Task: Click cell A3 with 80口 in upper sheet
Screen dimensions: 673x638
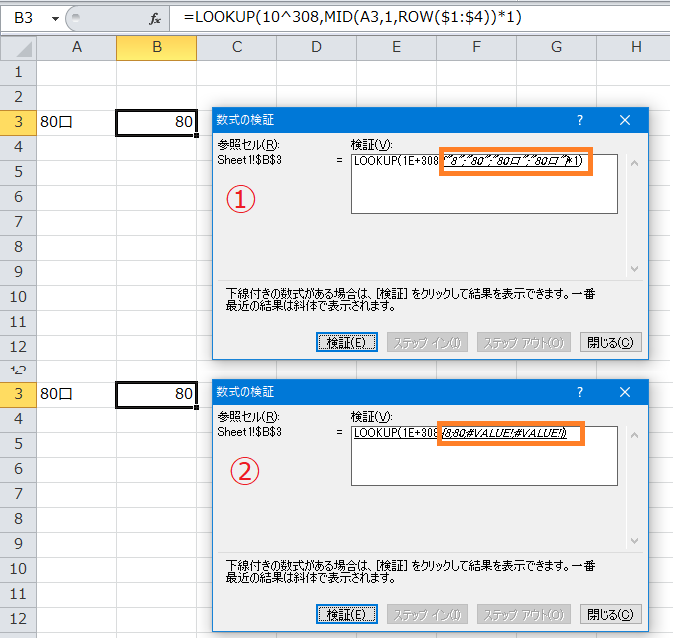Action: click(x=76, y=122)
